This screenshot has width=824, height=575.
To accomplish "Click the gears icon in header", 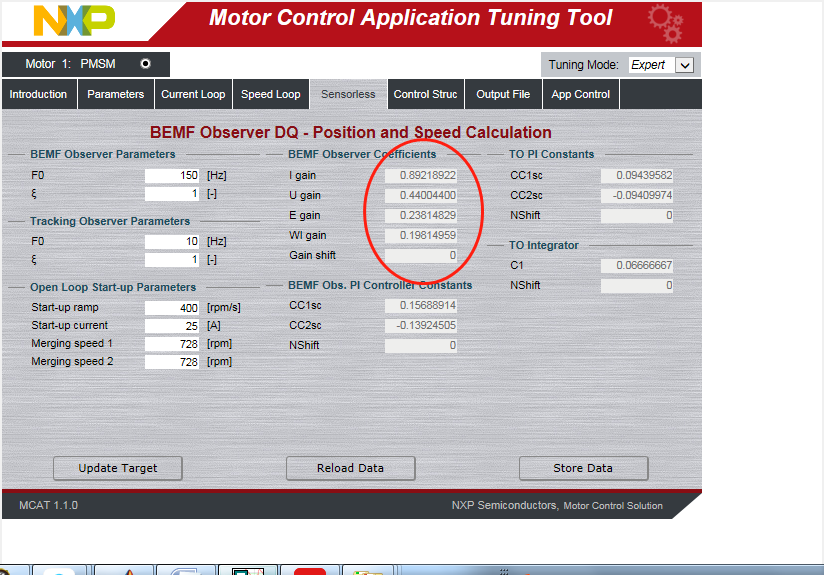I will click(665, 23).
